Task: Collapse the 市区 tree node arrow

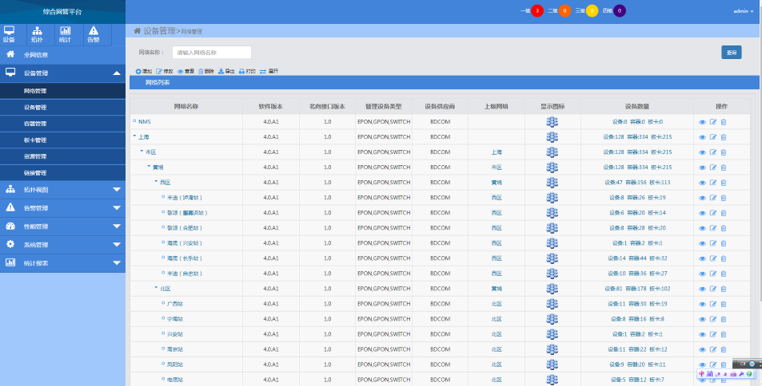Action: point(141,152)
